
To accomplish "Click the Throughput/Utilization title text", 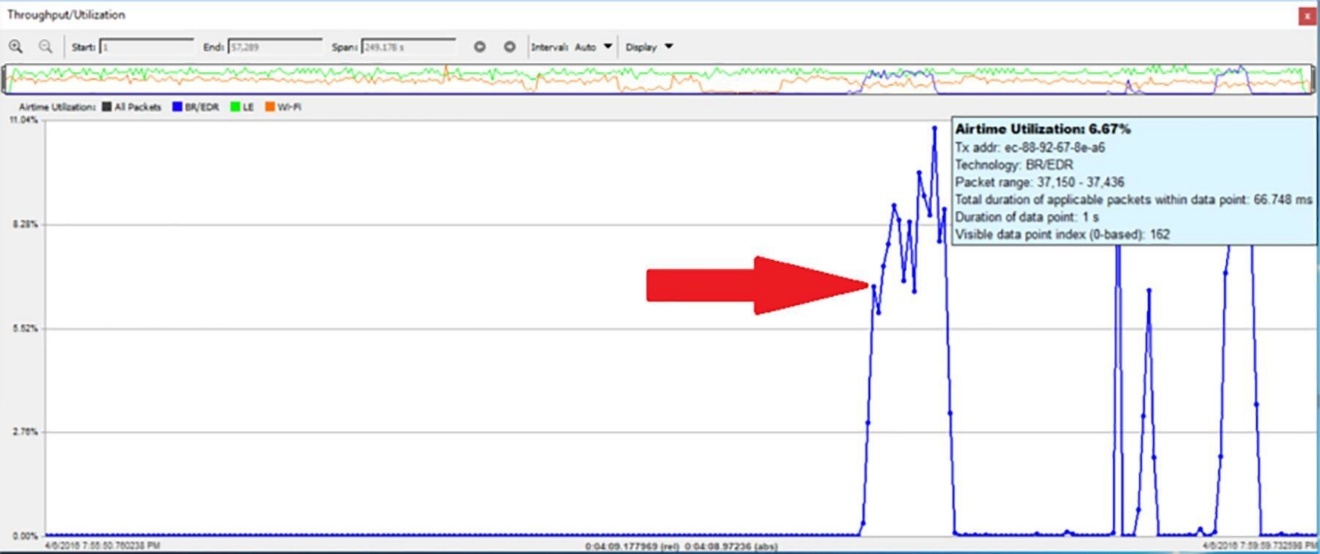I will pos(66,15).
